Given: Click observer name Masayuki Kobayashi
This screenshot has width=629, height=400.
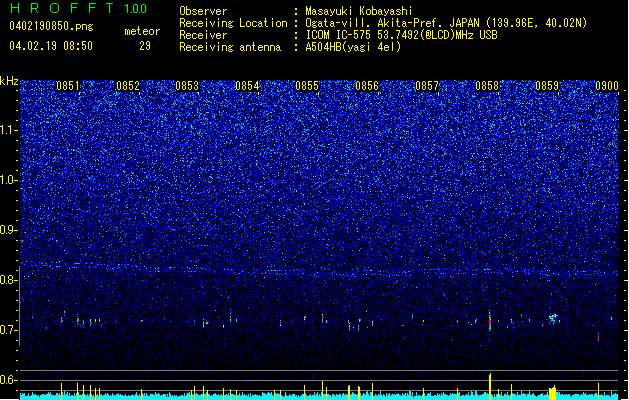Looking at the screenshot, I should pos(358,11).
